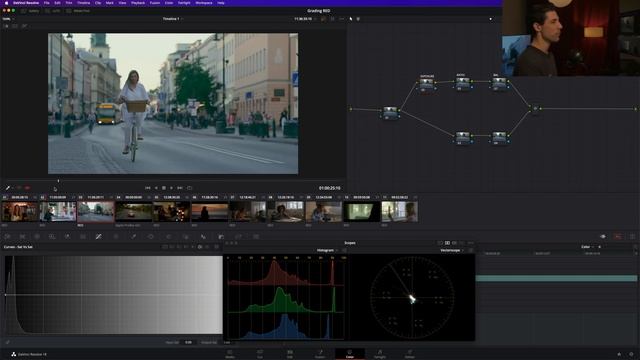Toggle the Scopes panel button

[x=618, y=236]
